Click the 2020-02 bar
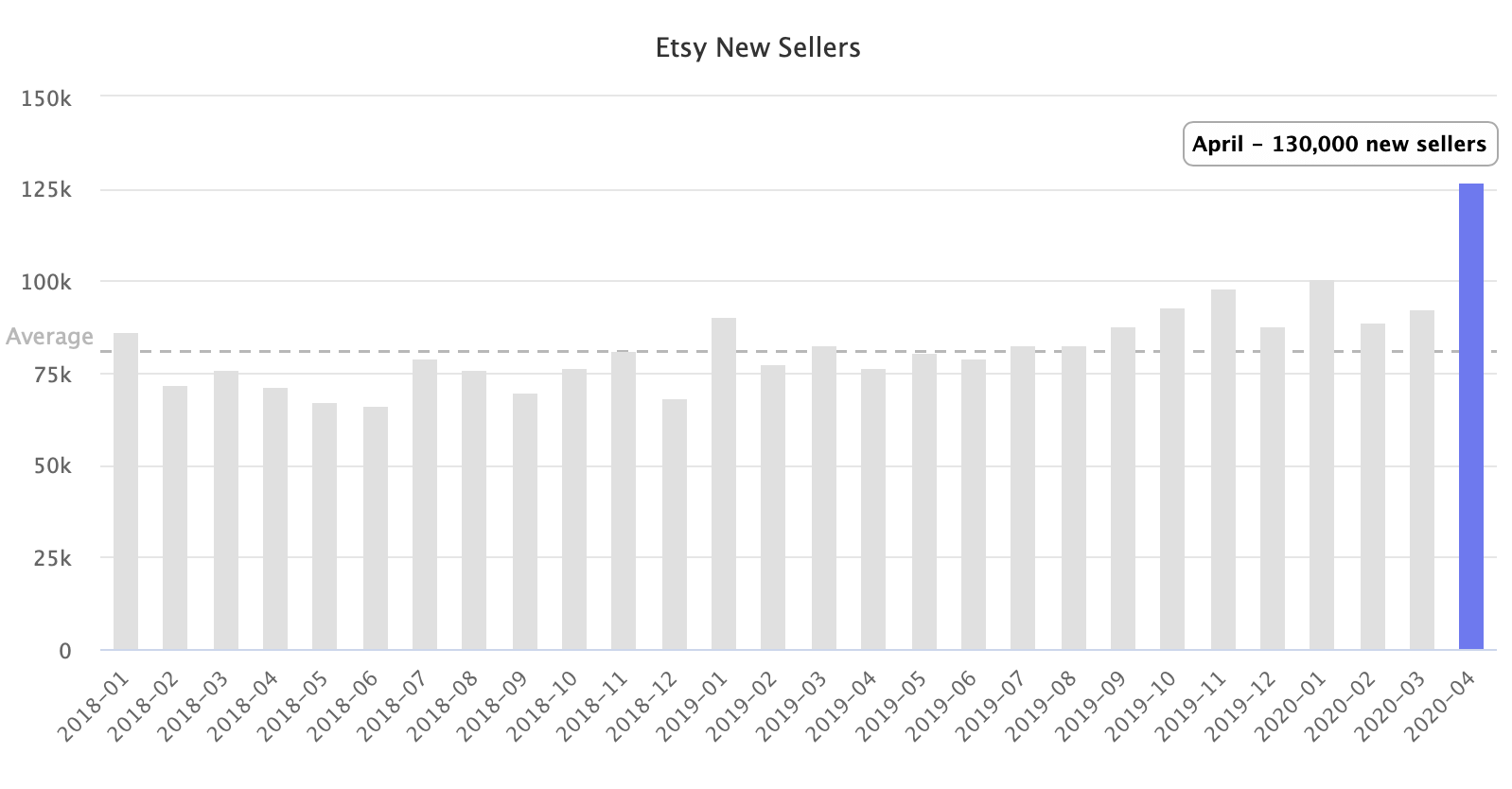The width and height of the screenshot is (1512, 789). pyautogui.click(x=1373, y=486)
